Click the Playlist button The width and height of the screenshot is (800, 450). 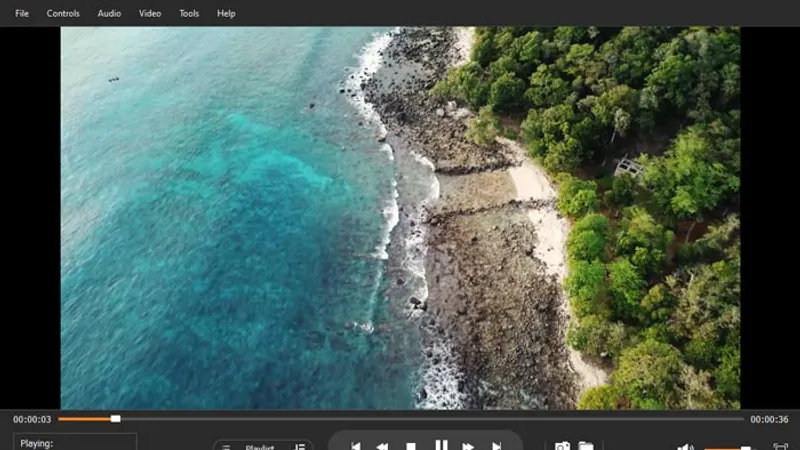point(260,446)
